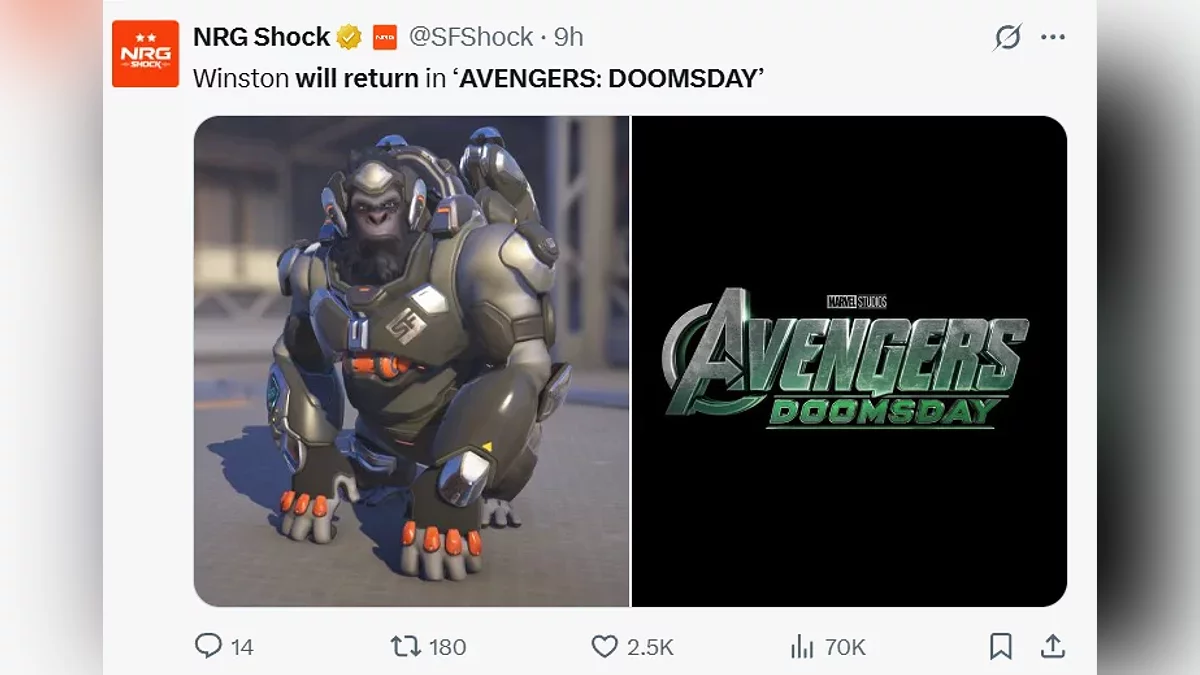The width and height of the screenshot is (1200, 675).
Task: Click the 2.5K likes count
Action: (650, 647)
